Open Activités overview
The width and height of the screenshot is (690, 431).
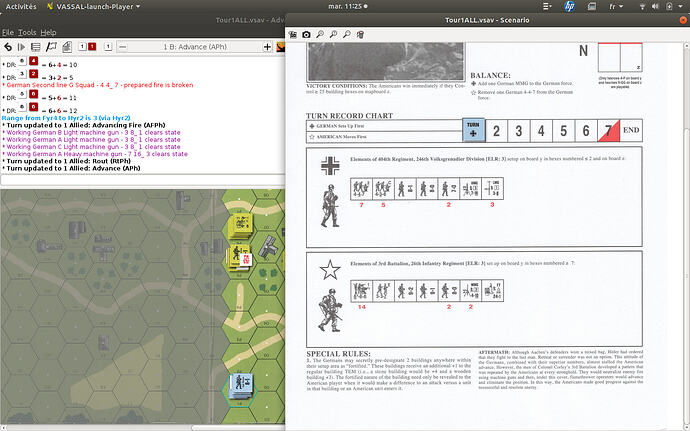click(21, 6)
